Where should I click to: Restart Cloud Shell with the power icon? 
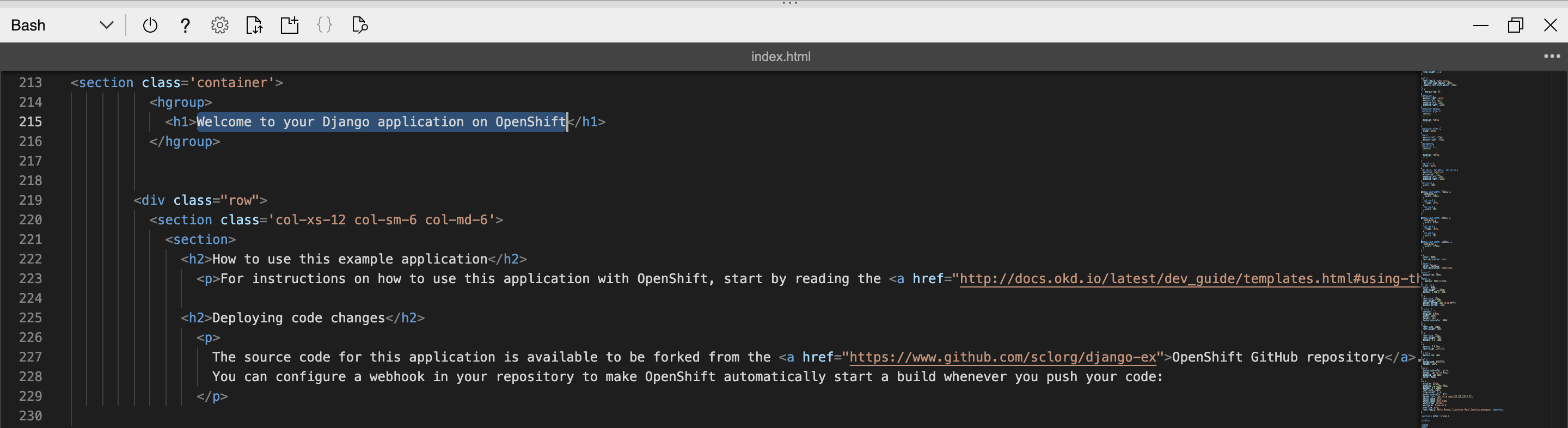[x=150, y=25]
